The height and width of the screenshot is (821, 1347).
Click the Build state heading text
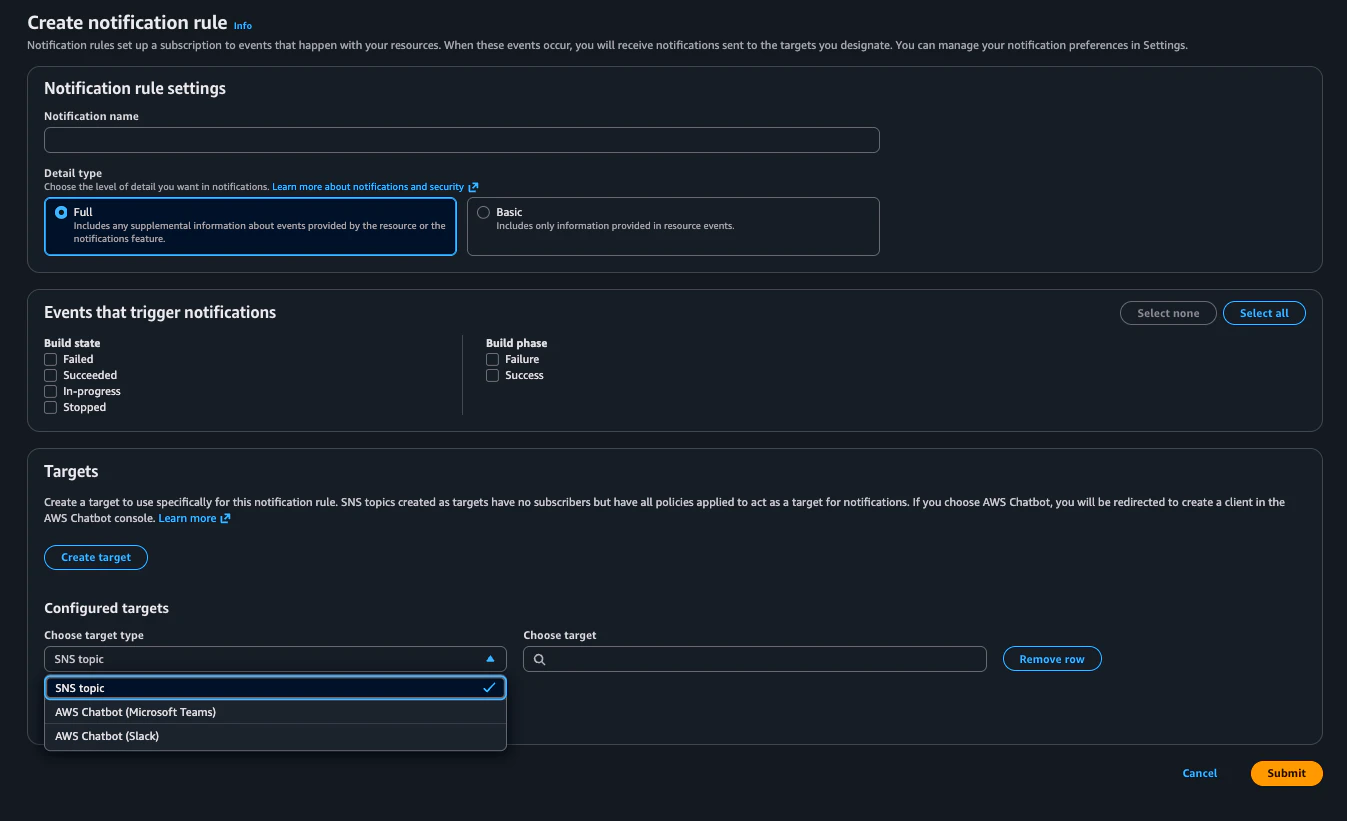[x=72, y=343]
